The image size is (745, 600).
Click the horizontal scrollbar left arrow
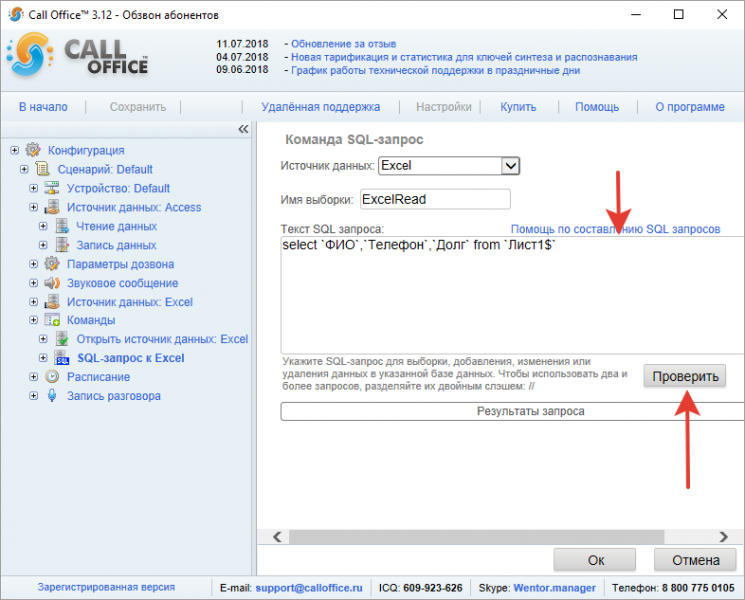(x=277, y=537)
